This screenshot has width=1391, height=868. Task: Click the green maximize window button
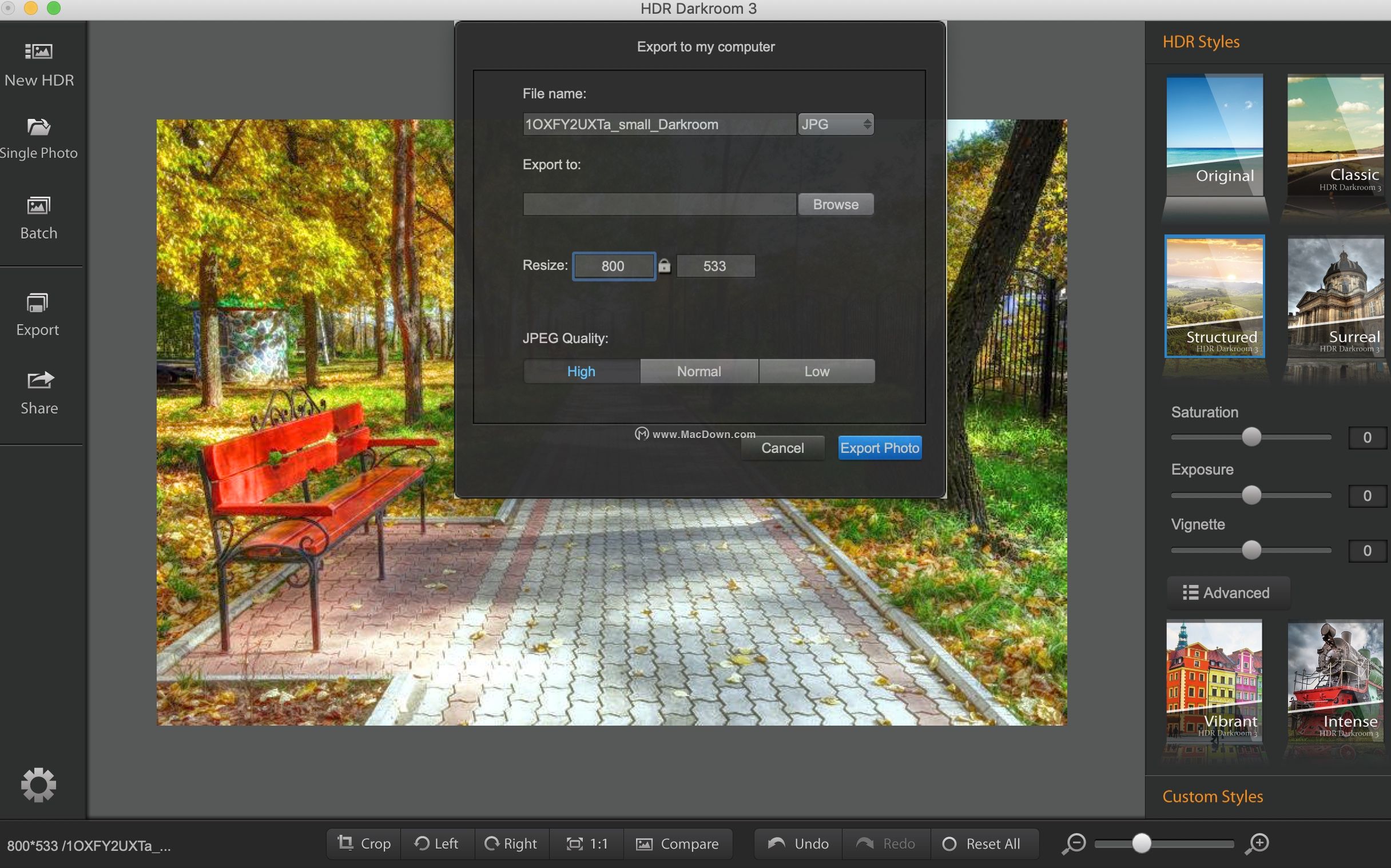[x=53, y=8]
